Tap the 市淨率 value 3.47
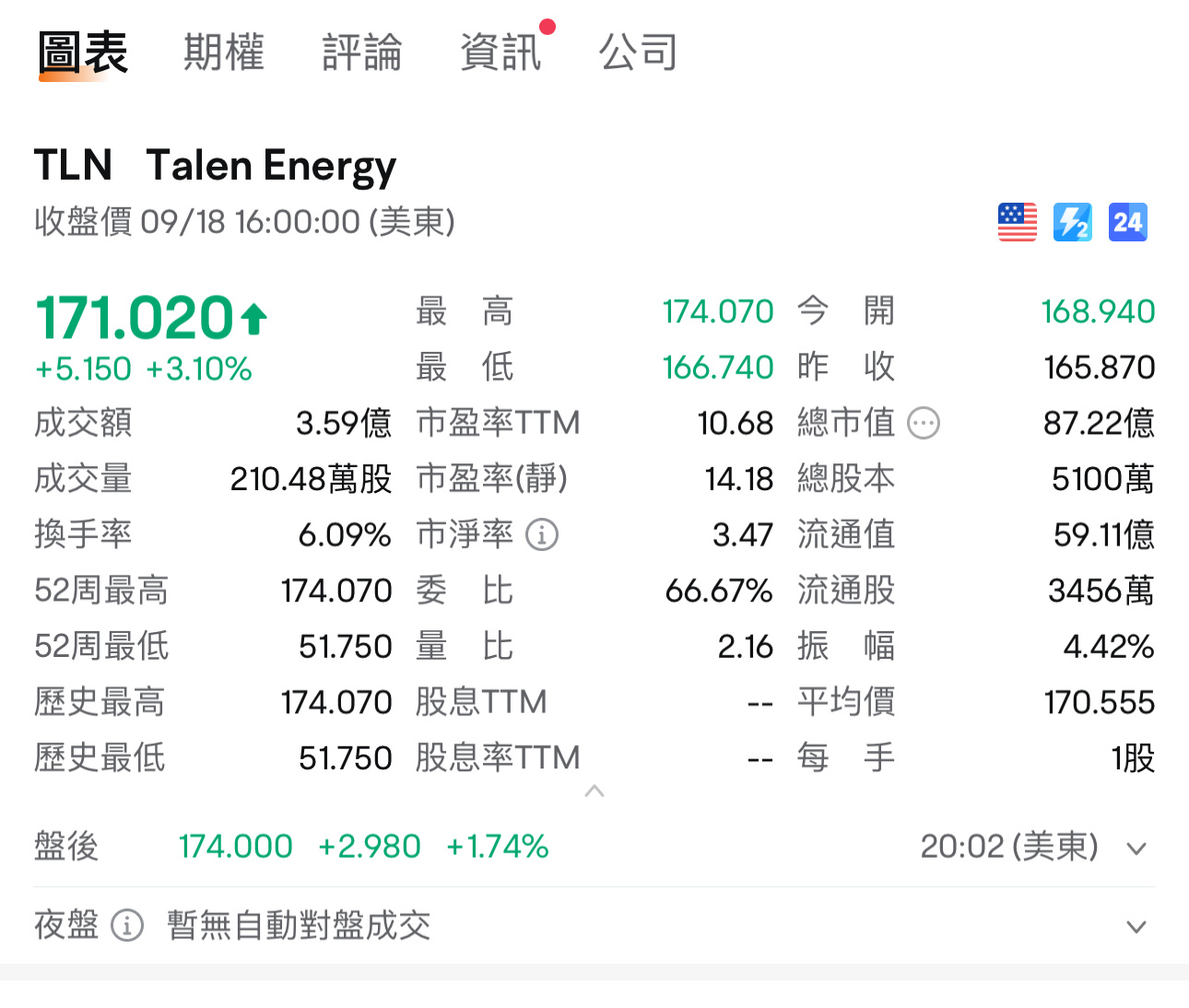The image size is (1189, 1008). (x=743, y=534)
